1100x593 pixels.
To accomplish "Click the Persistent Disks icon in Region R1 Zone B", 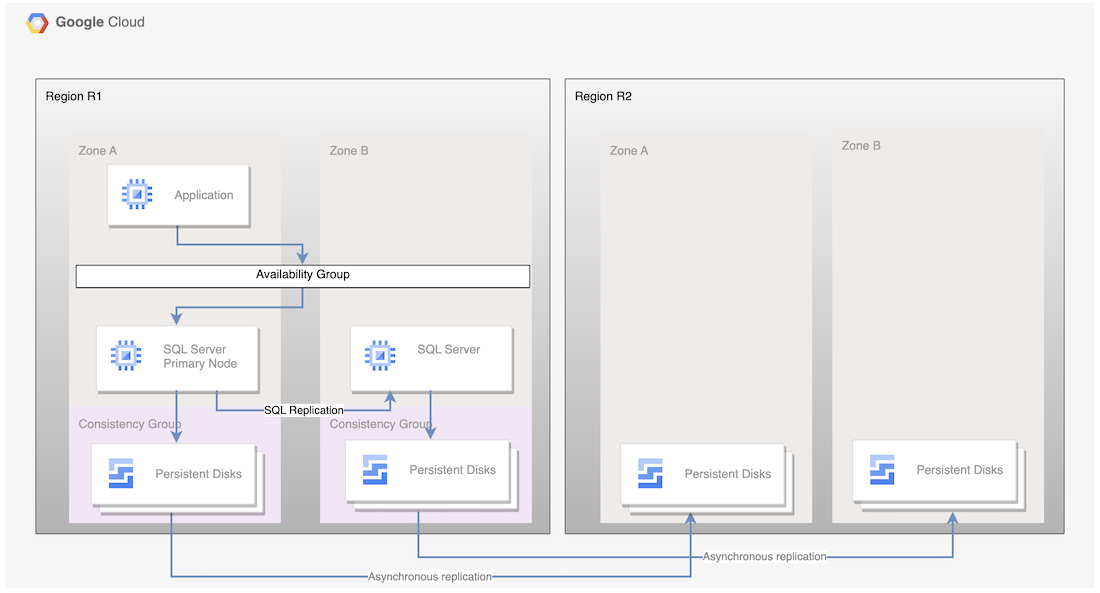I will click(373, 468).
